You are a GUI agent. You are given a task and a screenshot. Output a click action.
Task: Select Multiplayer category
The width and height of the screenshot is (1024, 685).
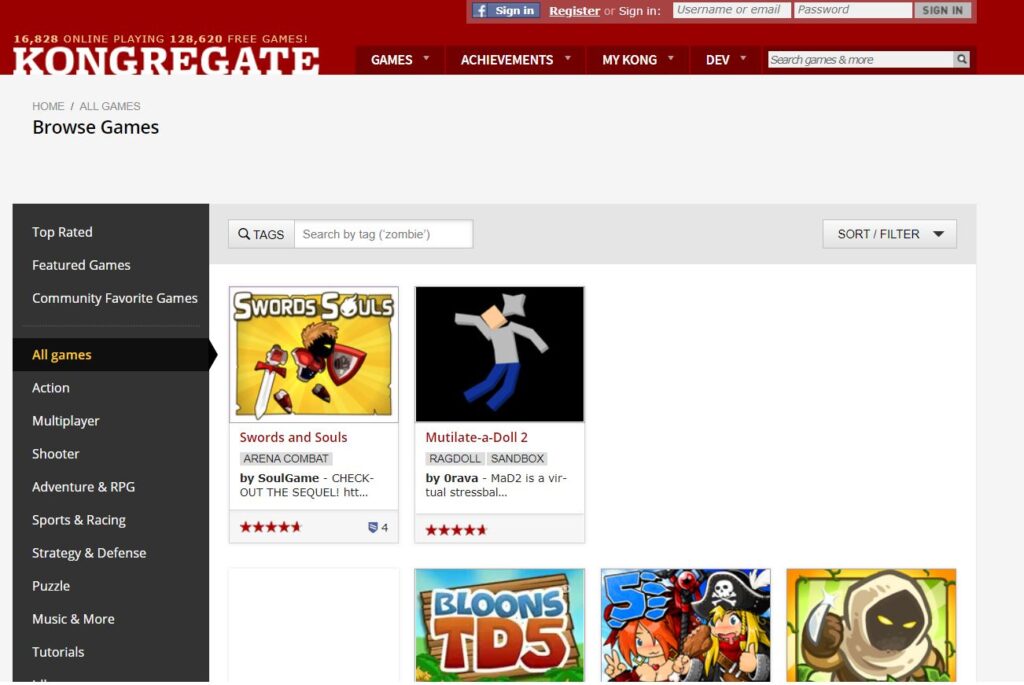[x=65, y=421]
